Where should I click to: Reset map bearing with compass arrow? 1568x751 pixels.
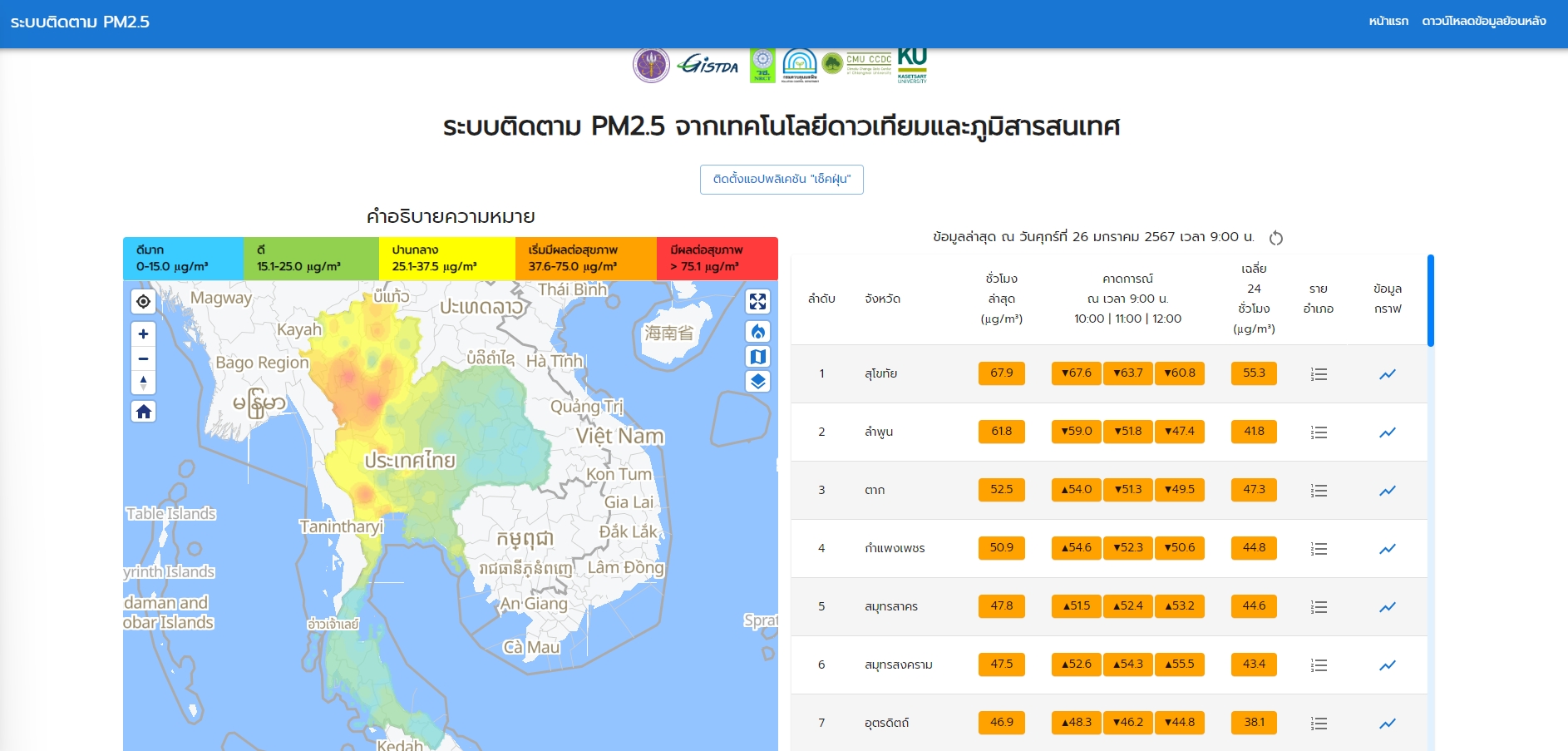point(143,383)
